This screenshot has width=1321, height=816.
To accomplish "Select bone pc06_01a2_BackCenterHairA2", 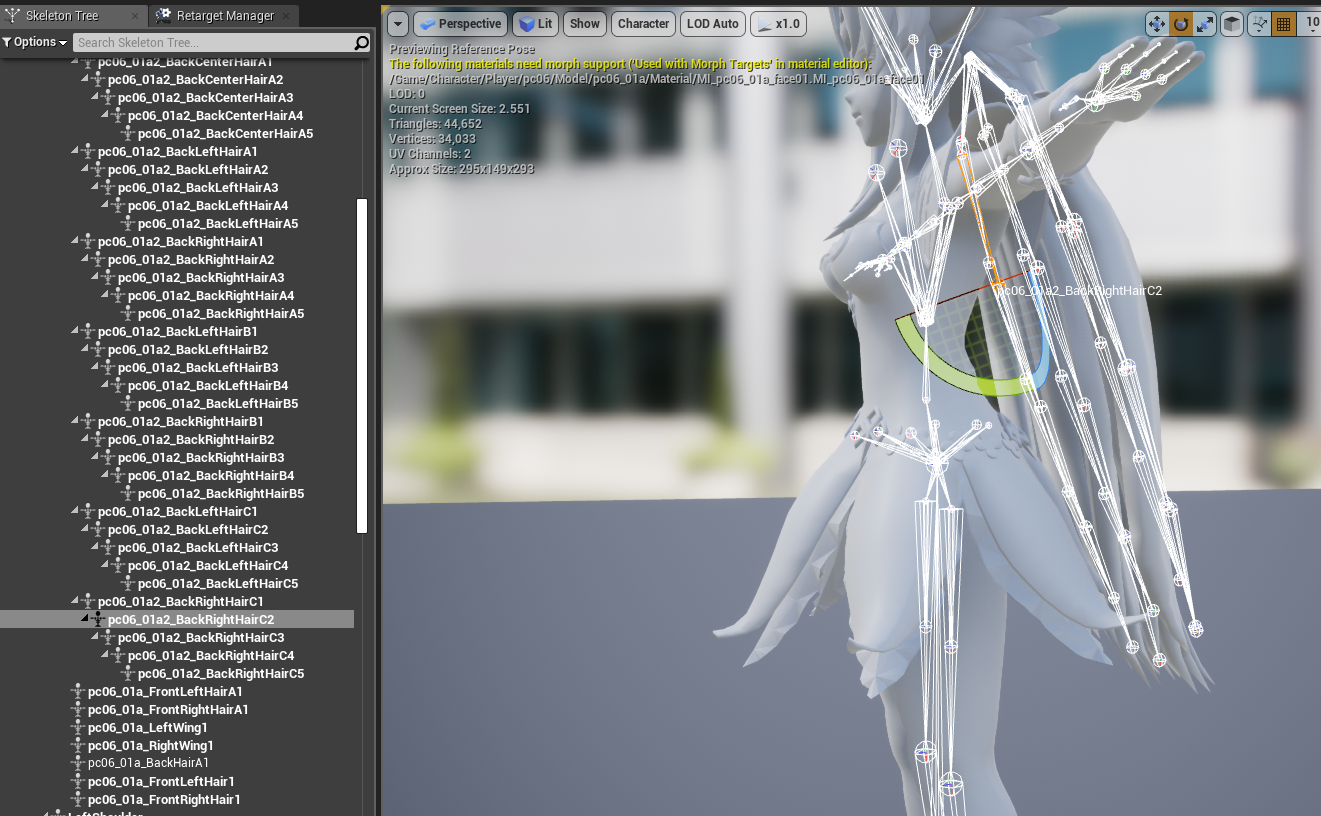I will tap(196, 80).
